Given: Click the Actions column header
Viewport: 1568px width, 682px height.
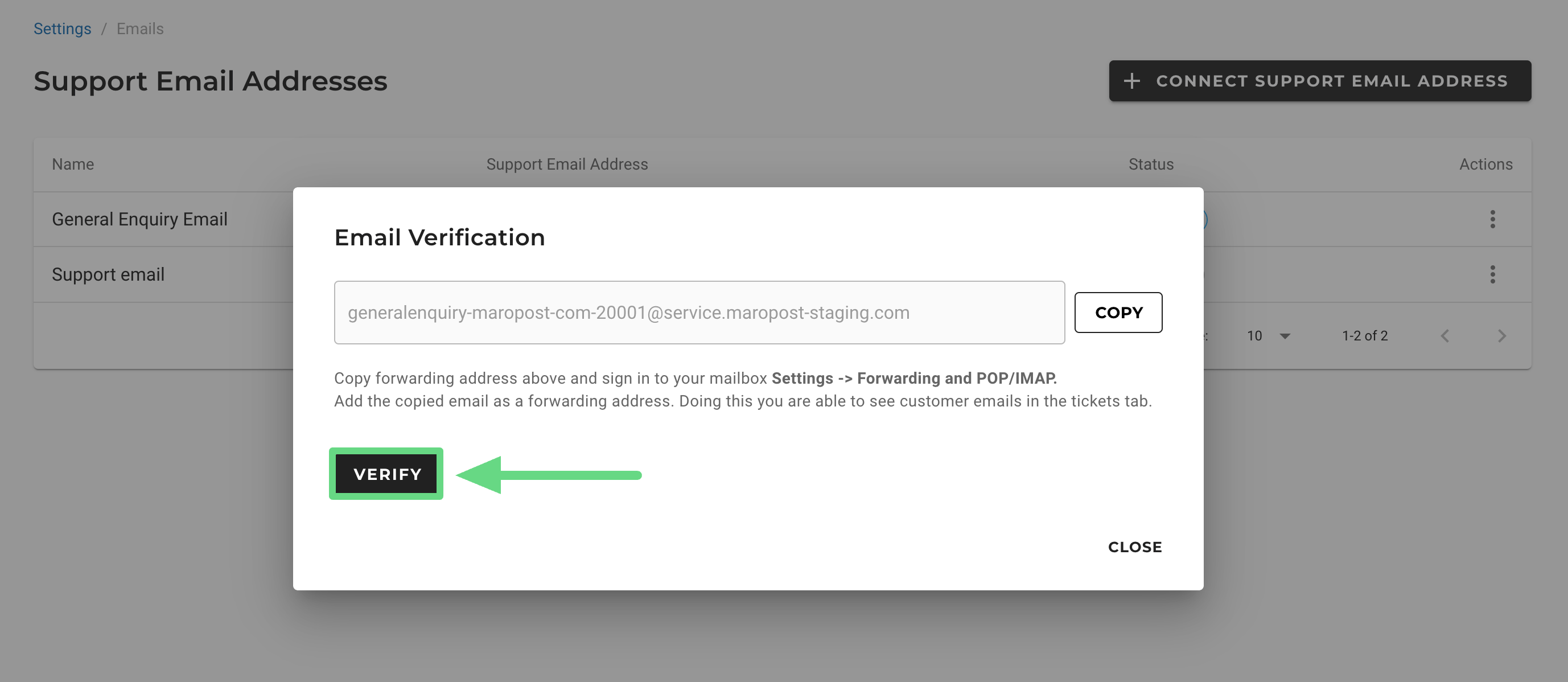Looking at the screenshot, I should [1485, 165].
